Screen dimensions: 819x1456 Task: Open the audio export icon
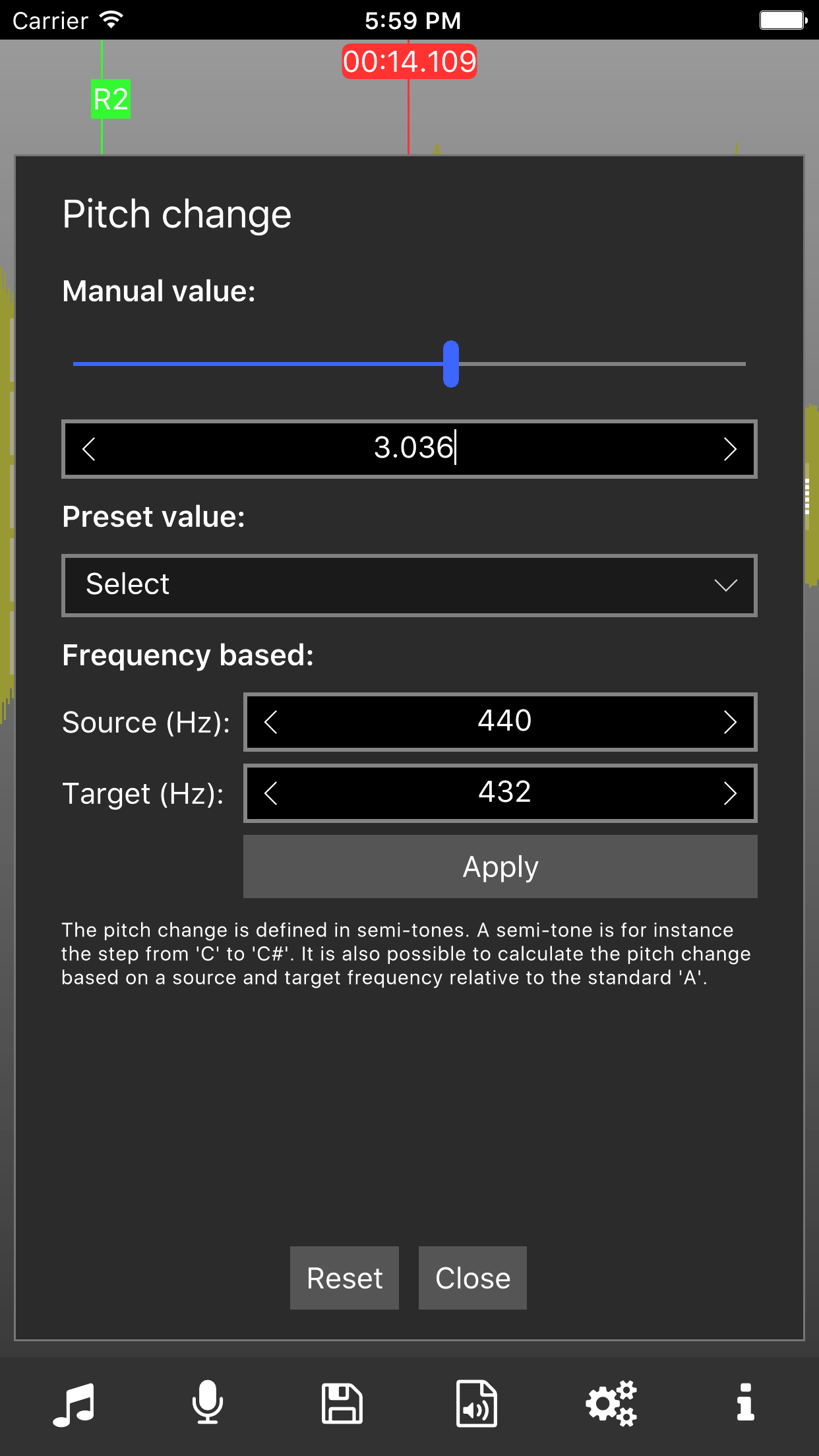point(477,1403)
